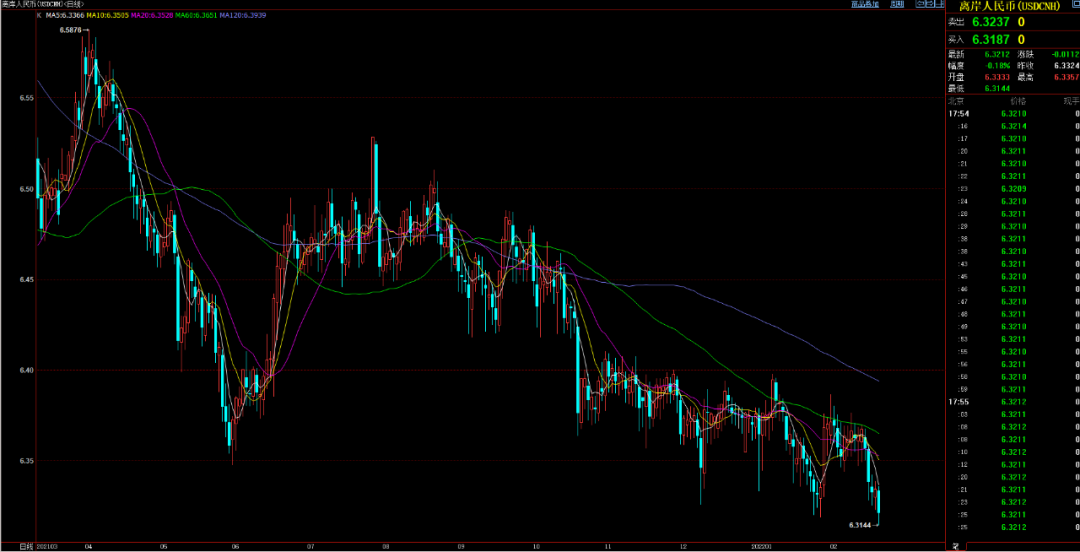Click the 周期 period link
Viewport: 1080px width, 552px height.
[897, 4]
